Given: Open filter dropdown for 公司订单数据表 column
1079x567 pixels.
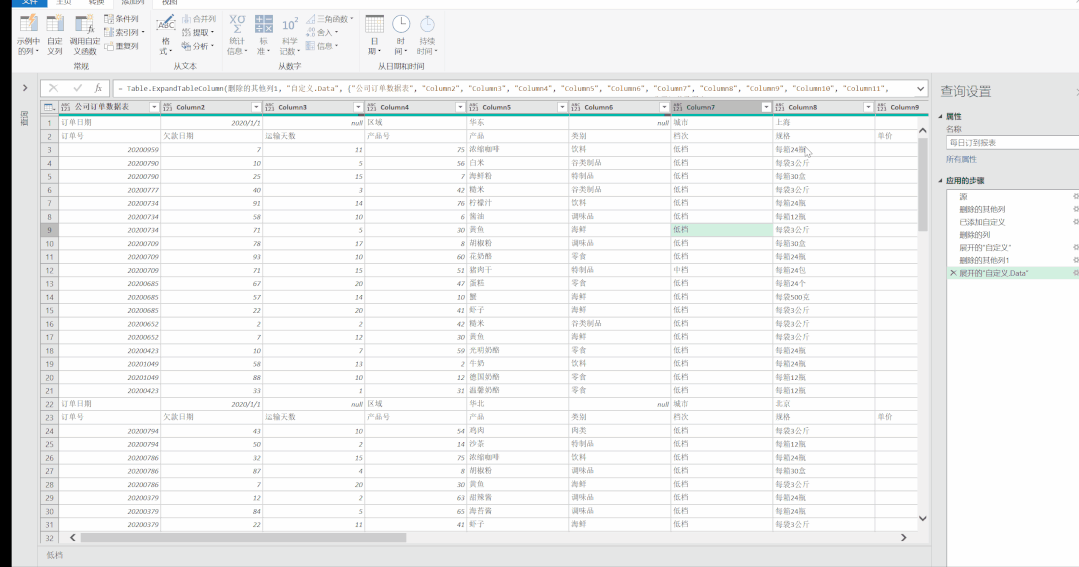Looking at the screenshot, I should coord(154,107).
